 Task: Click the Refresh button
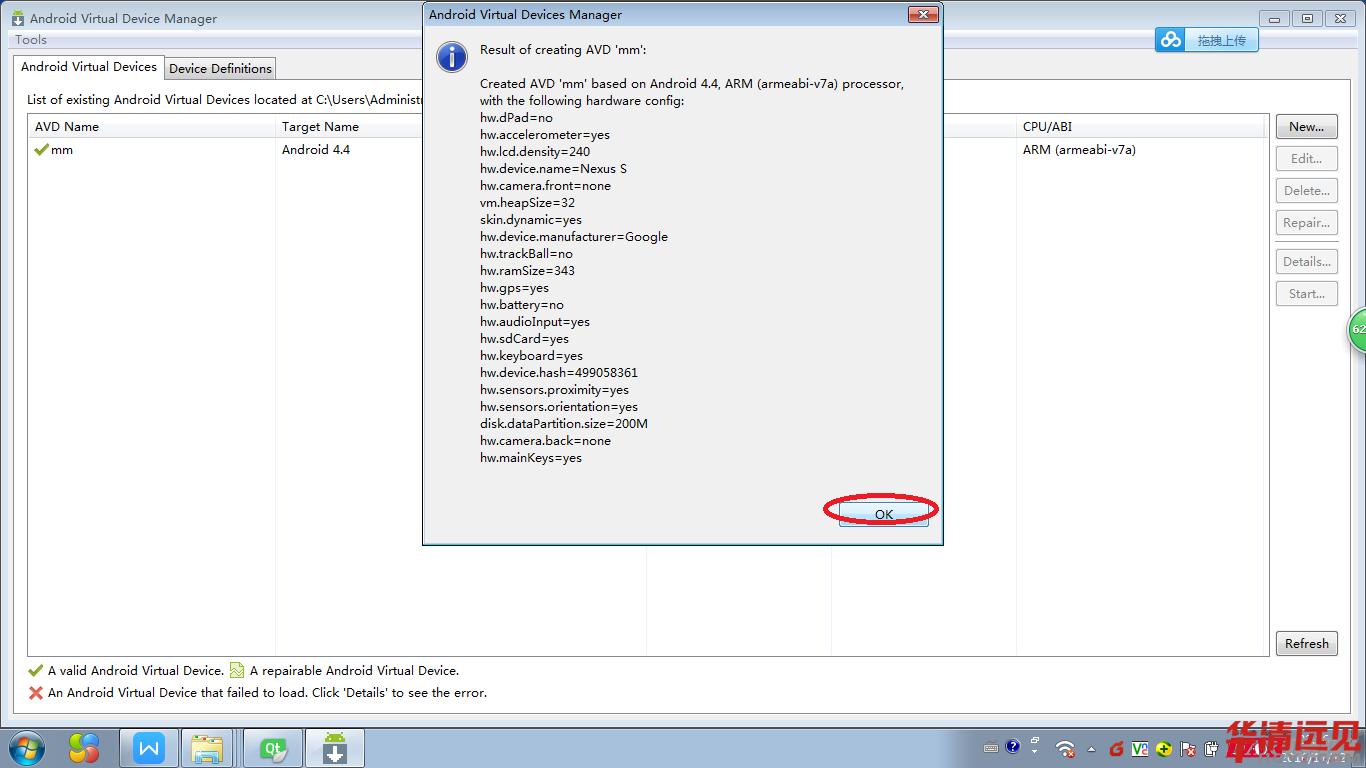click(x=1306, y=644)
